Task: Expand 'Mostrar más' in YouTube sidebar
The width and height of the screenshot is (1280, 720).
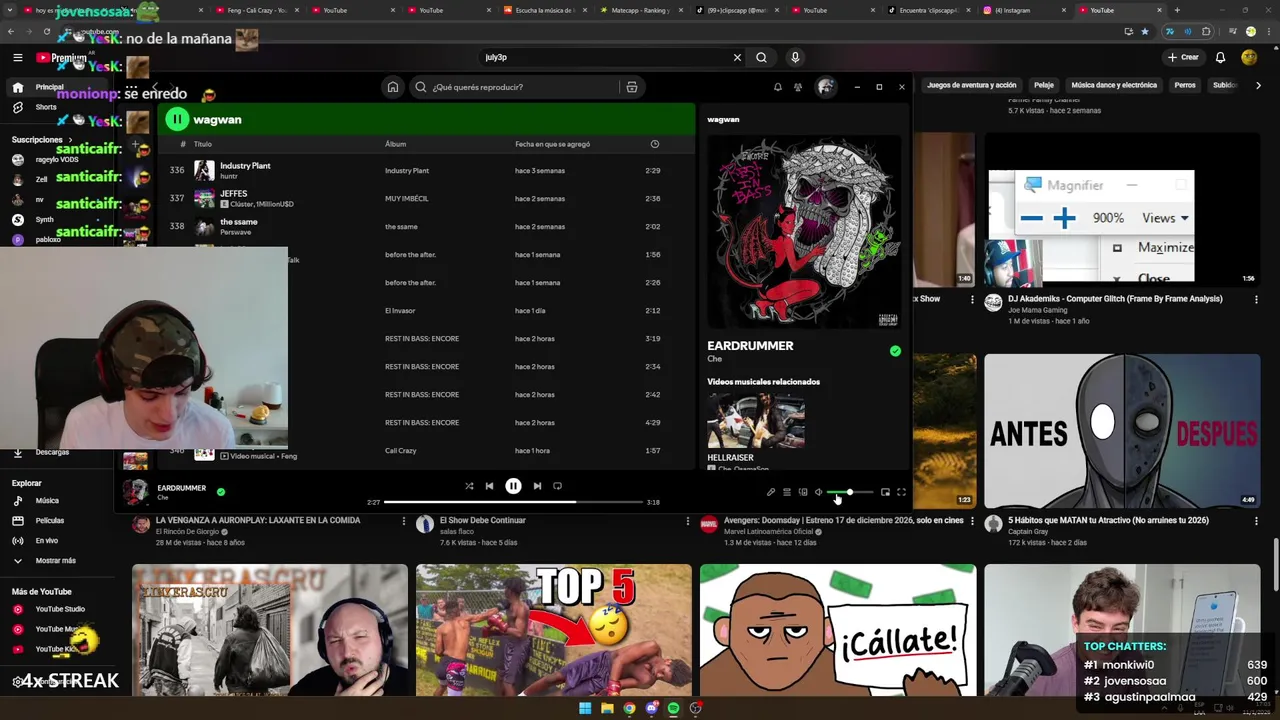Action: (x=55, y=561)
